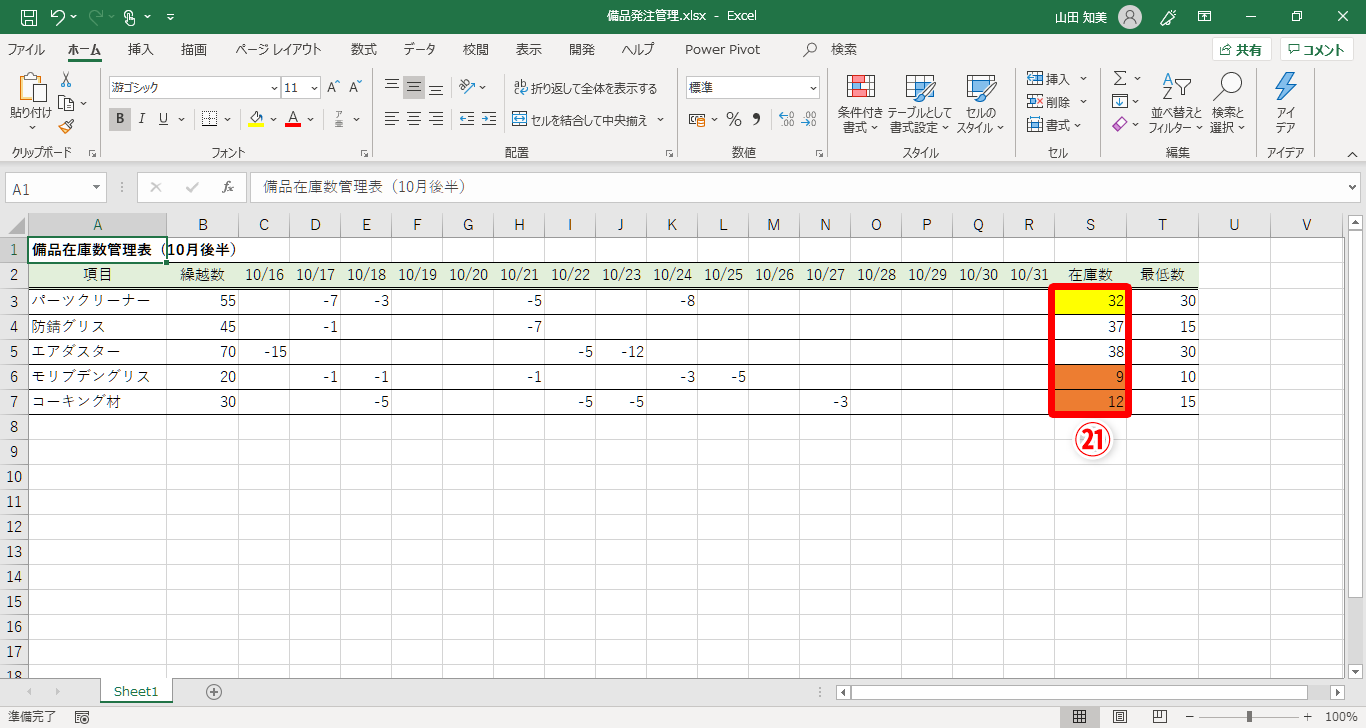Image resolution: width=1366 pixels, height=728 pixels.
Task: Click the コメント comments button
Action: (x=1316, y=50)
